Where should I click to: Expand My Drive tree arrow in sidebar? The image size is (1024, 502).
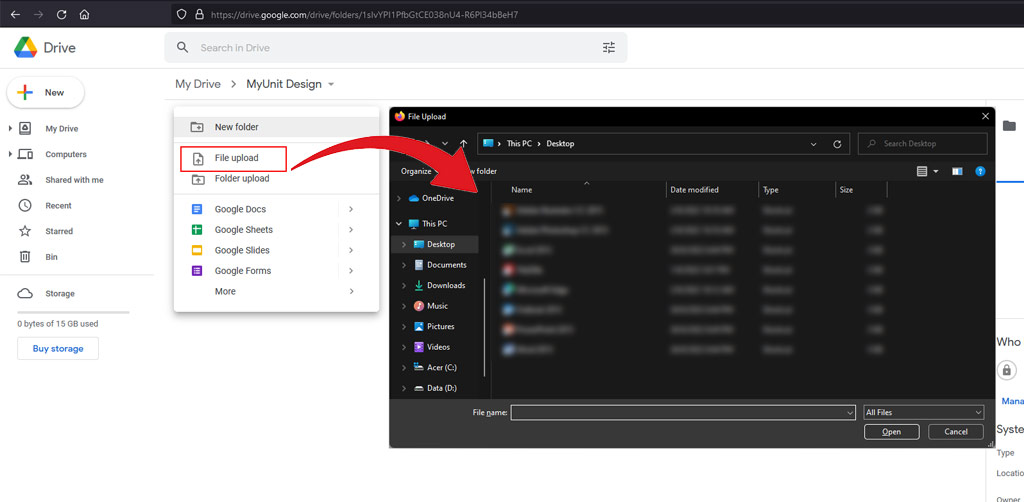tap(10, 129)
